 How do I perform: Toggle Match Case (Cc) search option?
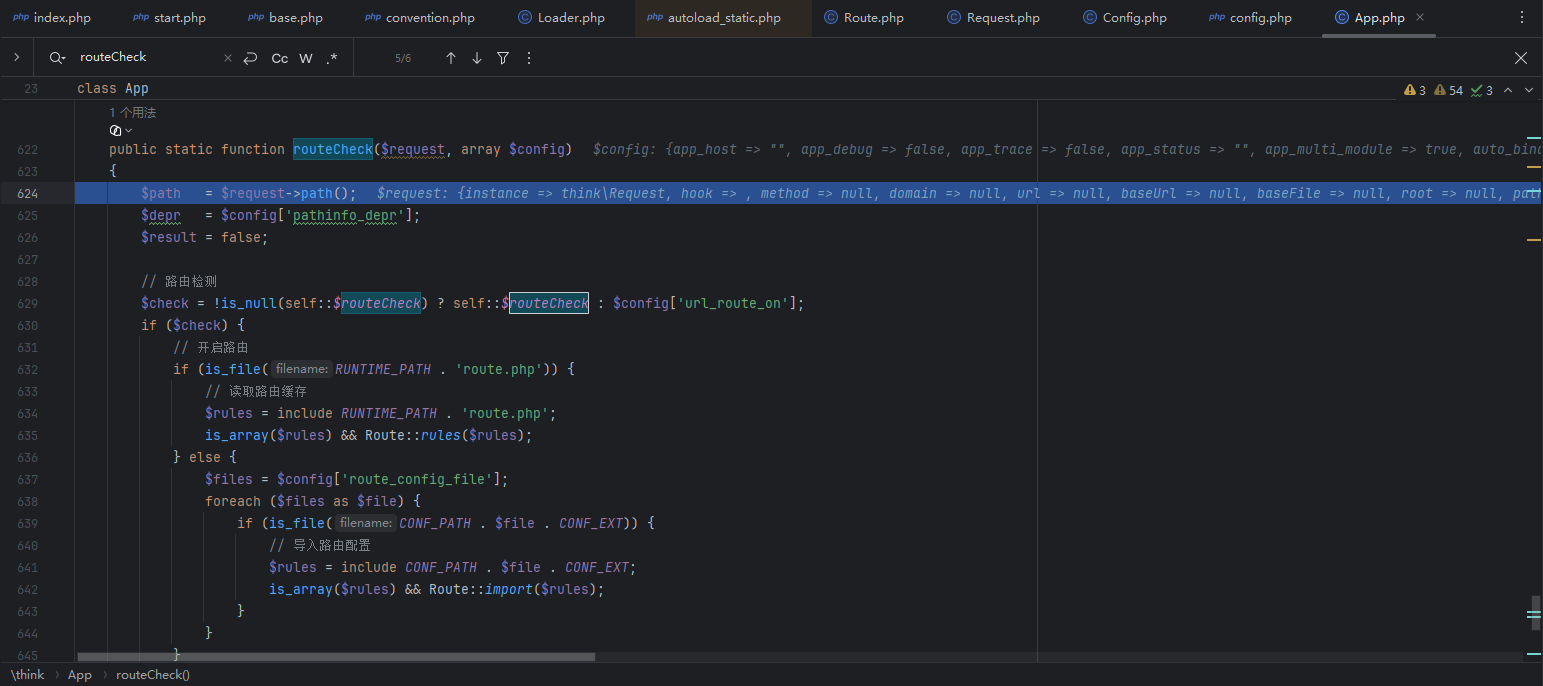coord(280,58)
